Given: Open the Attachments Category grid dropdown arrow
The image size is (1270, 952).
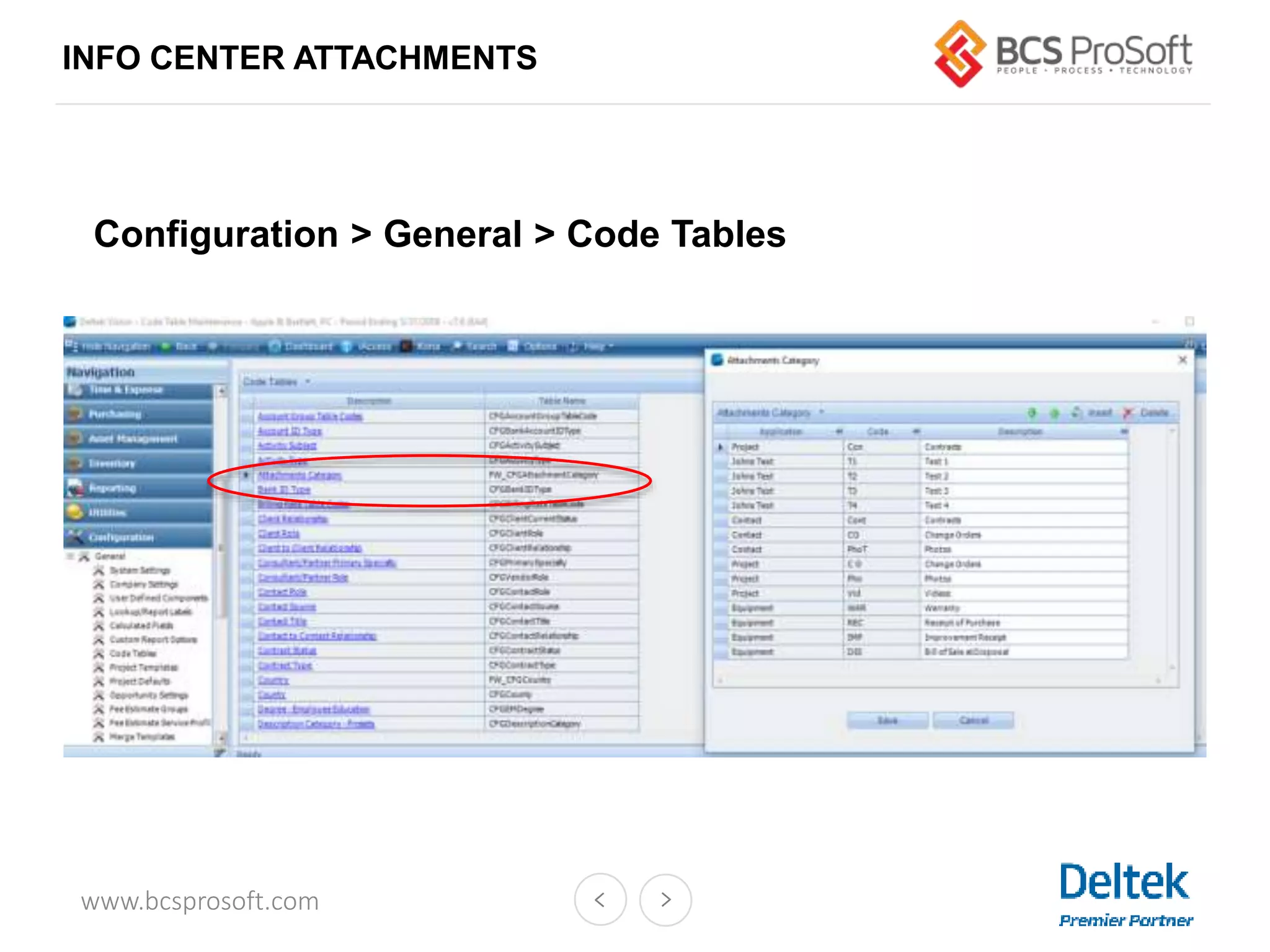Looking at the screenshot, I should tap(822, 412).
